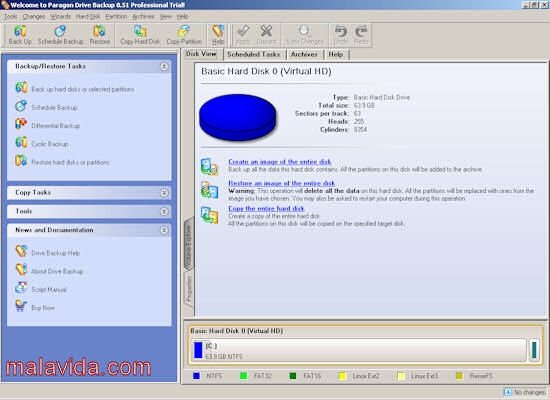Click the Differential Backup icon

pos(21,124)
